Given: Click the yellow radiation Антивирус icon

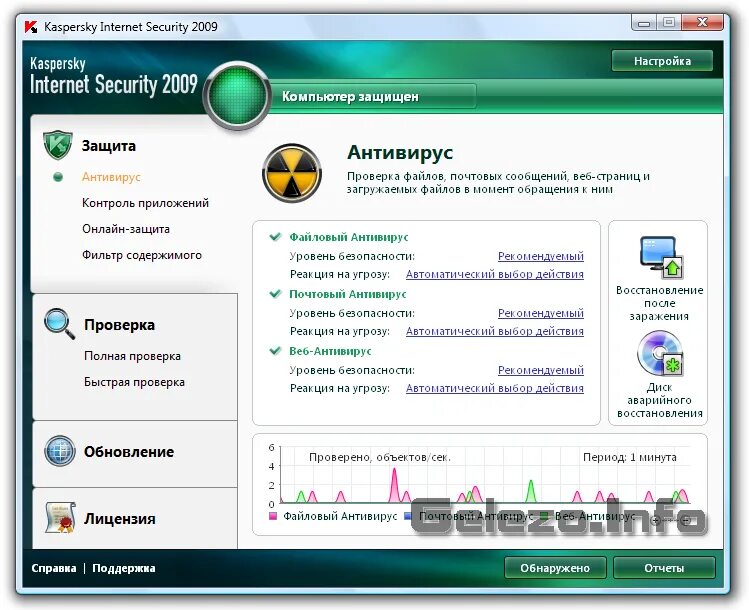Looking at the screenshot, I should coord(291,173).
